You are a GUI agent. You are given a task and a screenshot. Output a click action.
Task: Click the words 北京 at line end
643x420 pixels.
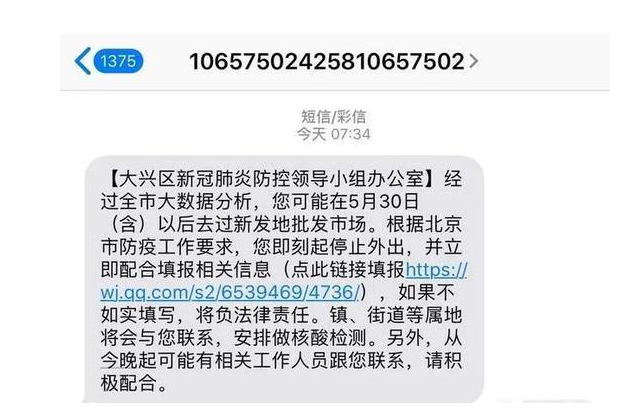(443, 224)
